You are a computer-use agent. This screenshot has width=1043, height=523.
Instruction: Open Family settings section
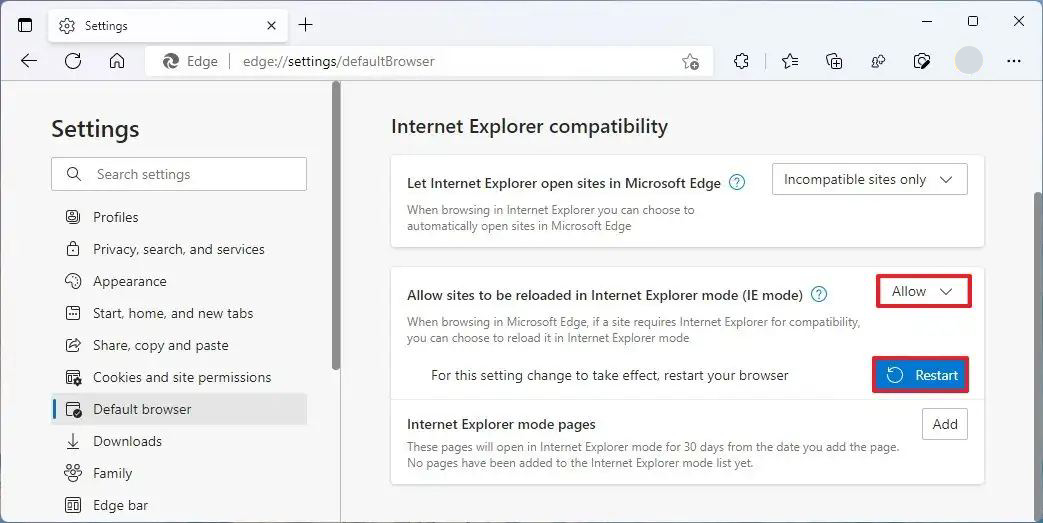(x=180, y=473)
